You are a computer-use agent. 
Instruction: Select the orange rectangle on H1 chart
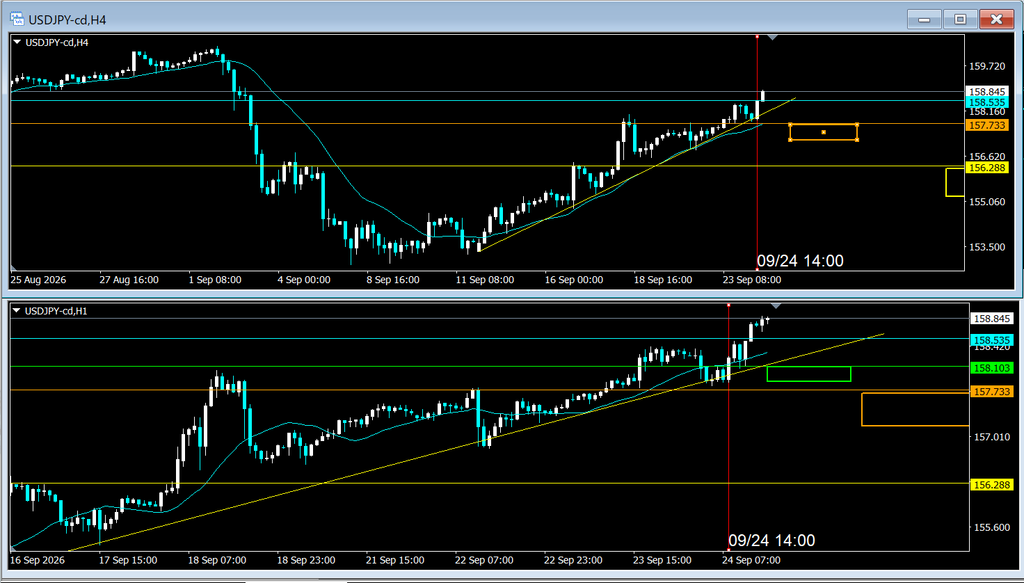916,409
